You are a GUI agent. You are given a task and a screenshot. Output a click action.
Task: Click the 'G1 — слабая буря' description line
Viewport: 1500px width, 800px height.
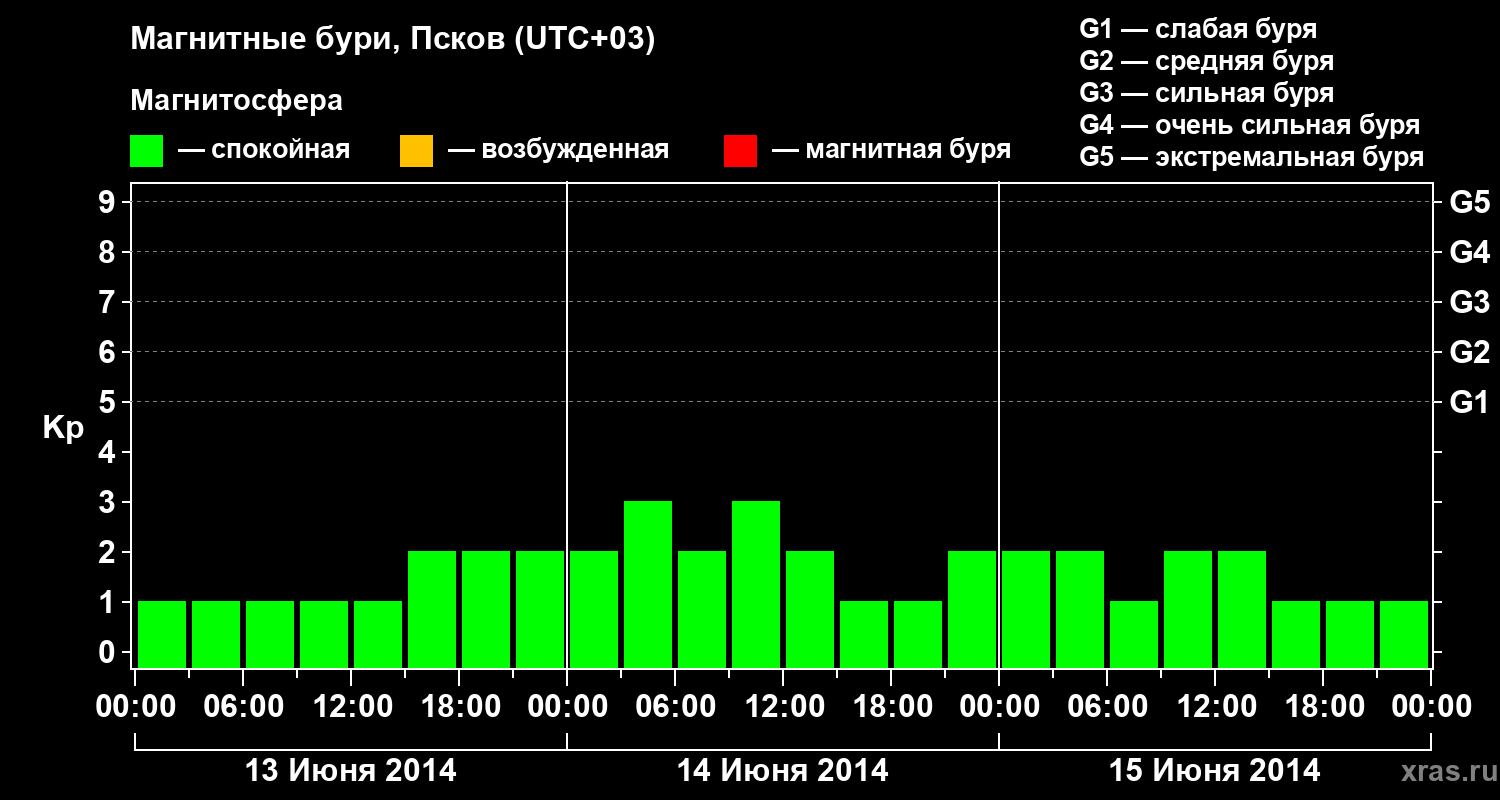click(1198, 29)
